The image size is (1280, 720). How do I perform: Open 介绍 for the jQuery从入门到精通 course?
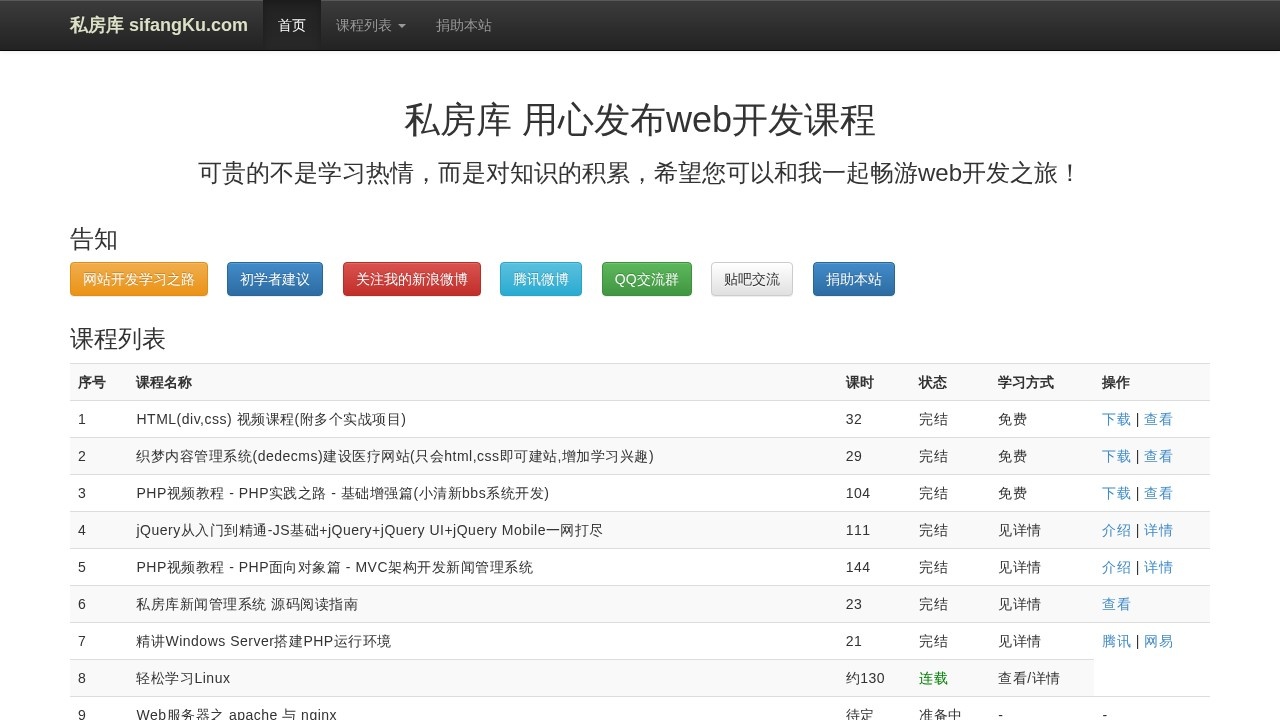tap(1116, 530)
